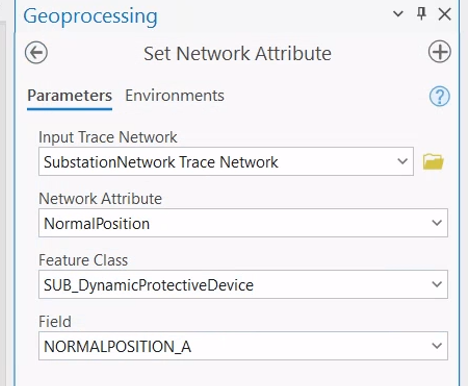Open the tool help question mark icon
The height and width of the screenshot is (386, 468).
(x=439, y=96)
